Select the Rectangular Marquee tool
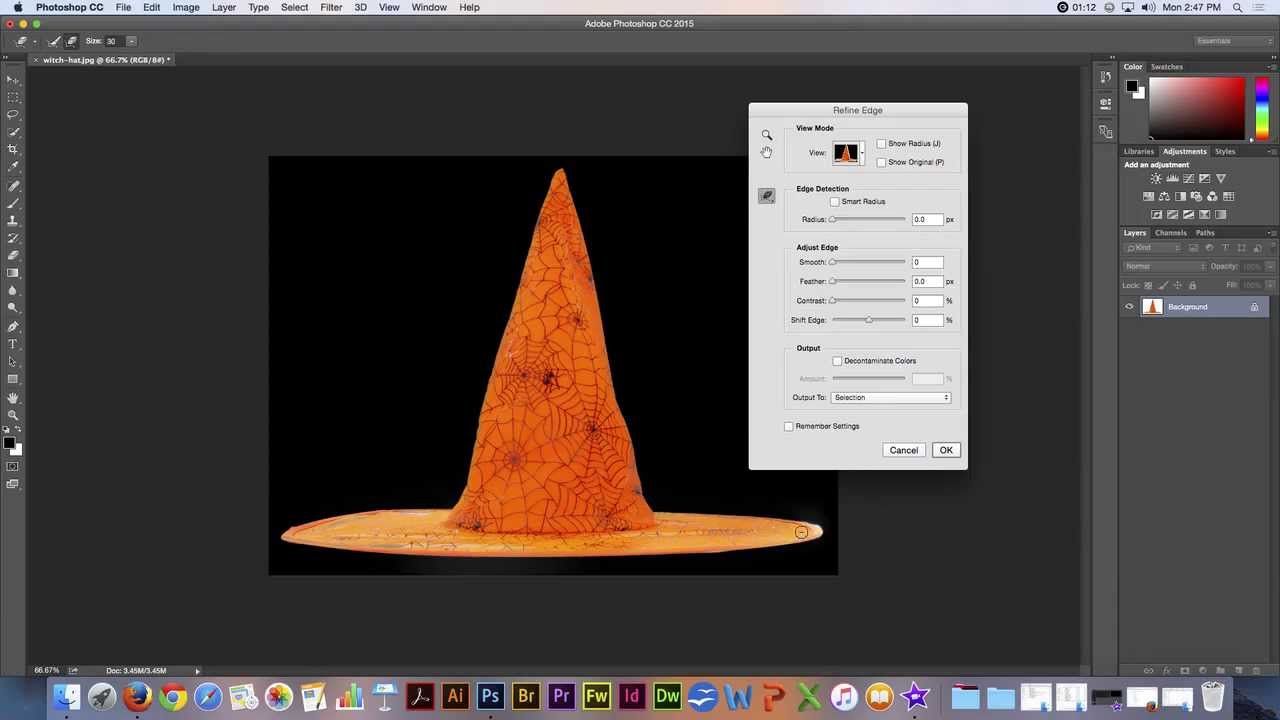 click(x=13, y=97)
